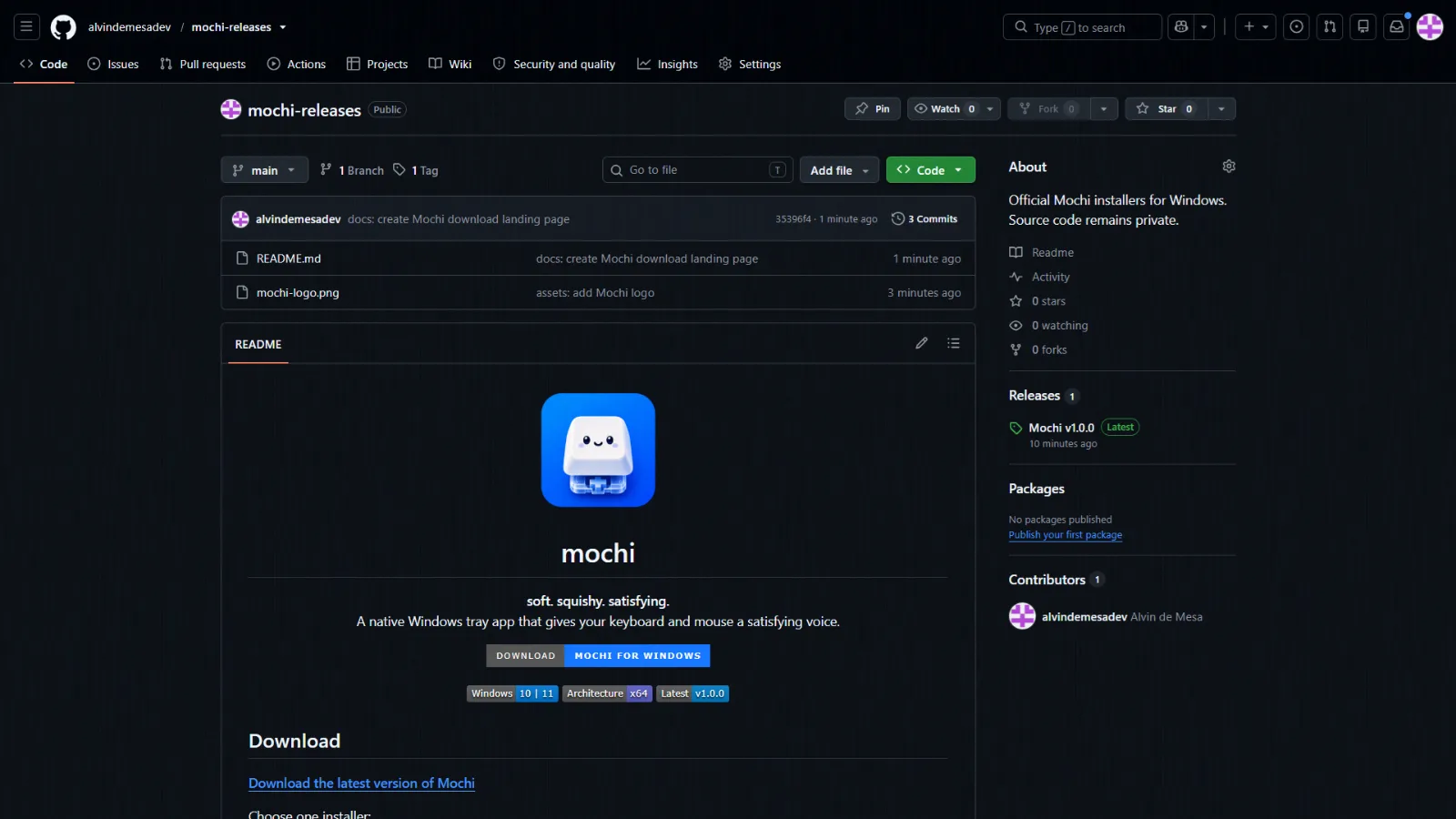Open the create new plus menu
This screenshot has width=1456, height=819.
click(x=1256, y=27)
